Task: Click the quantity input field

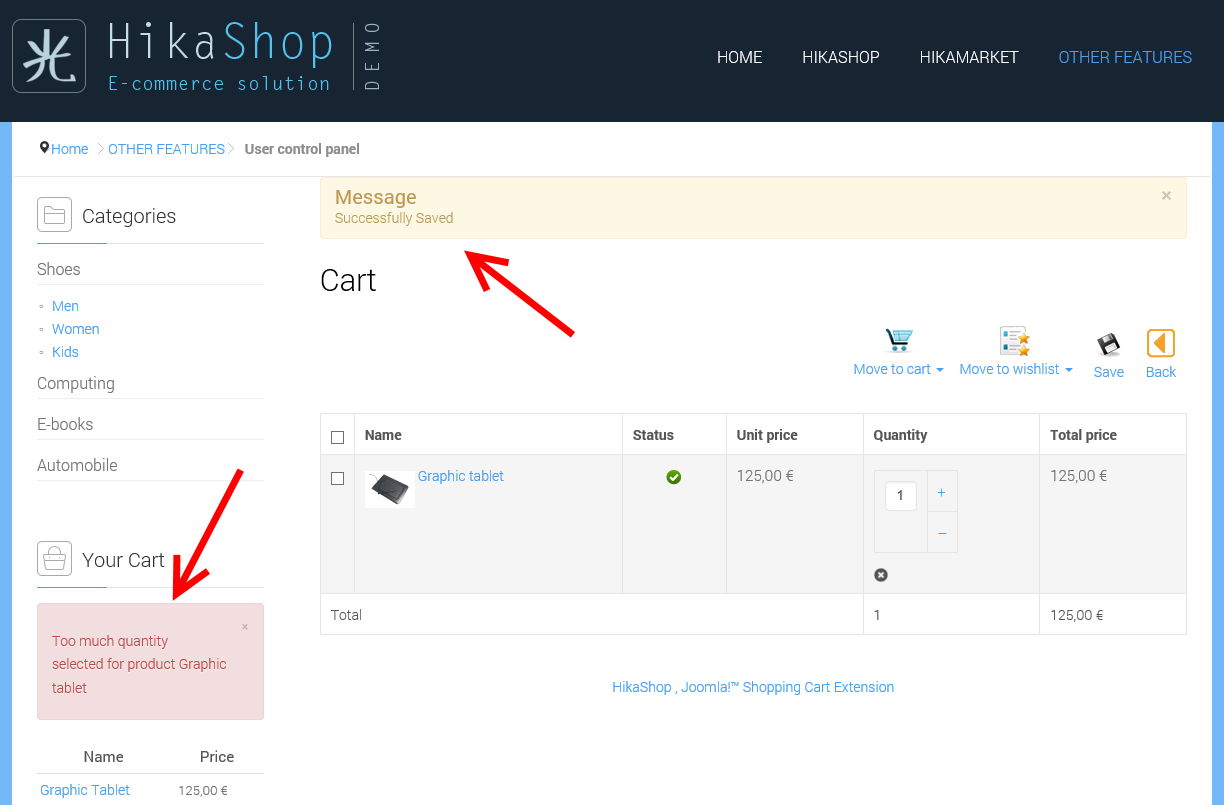Action: (x=901, y=495)
